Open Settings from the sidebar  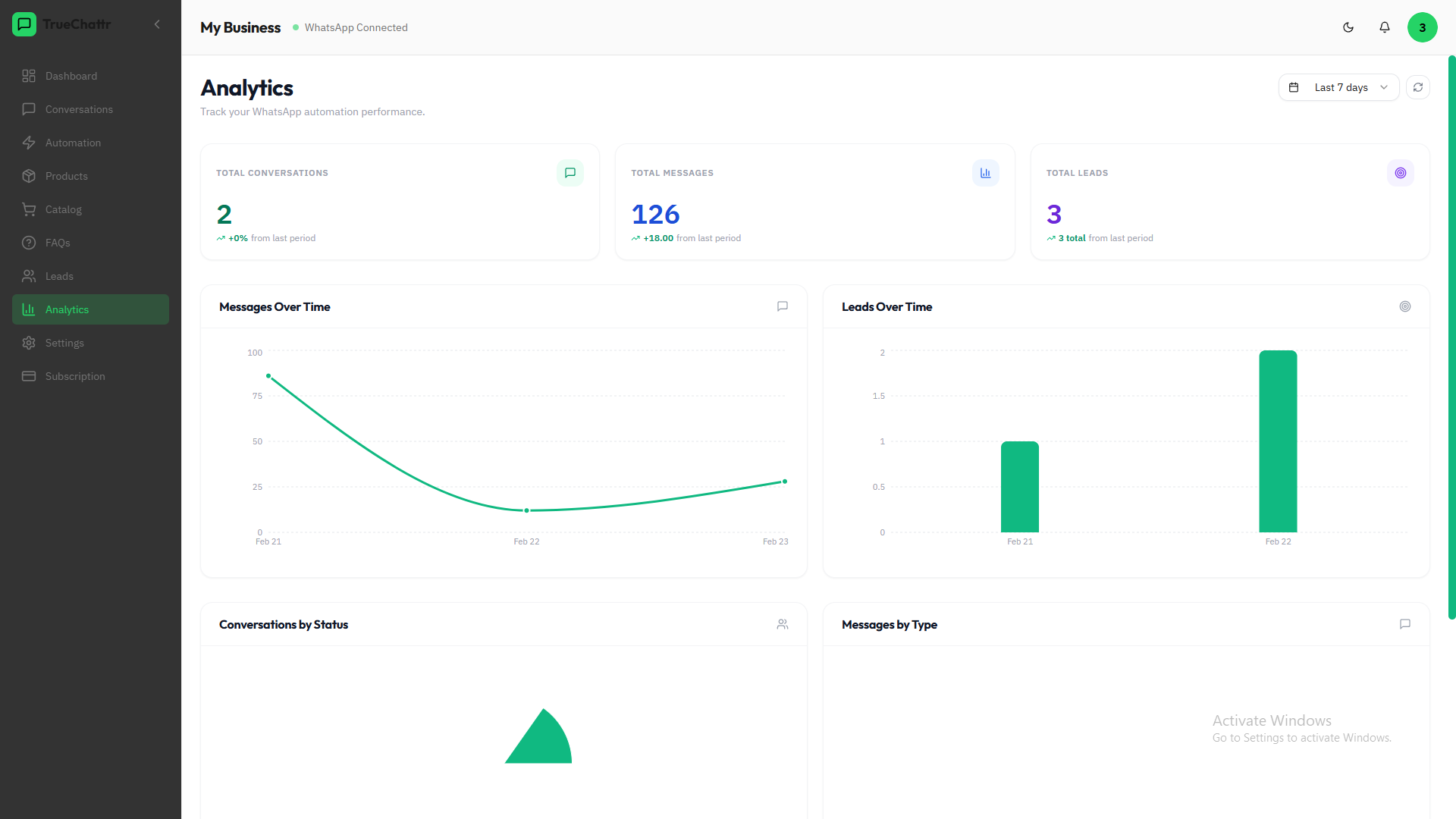64,343
